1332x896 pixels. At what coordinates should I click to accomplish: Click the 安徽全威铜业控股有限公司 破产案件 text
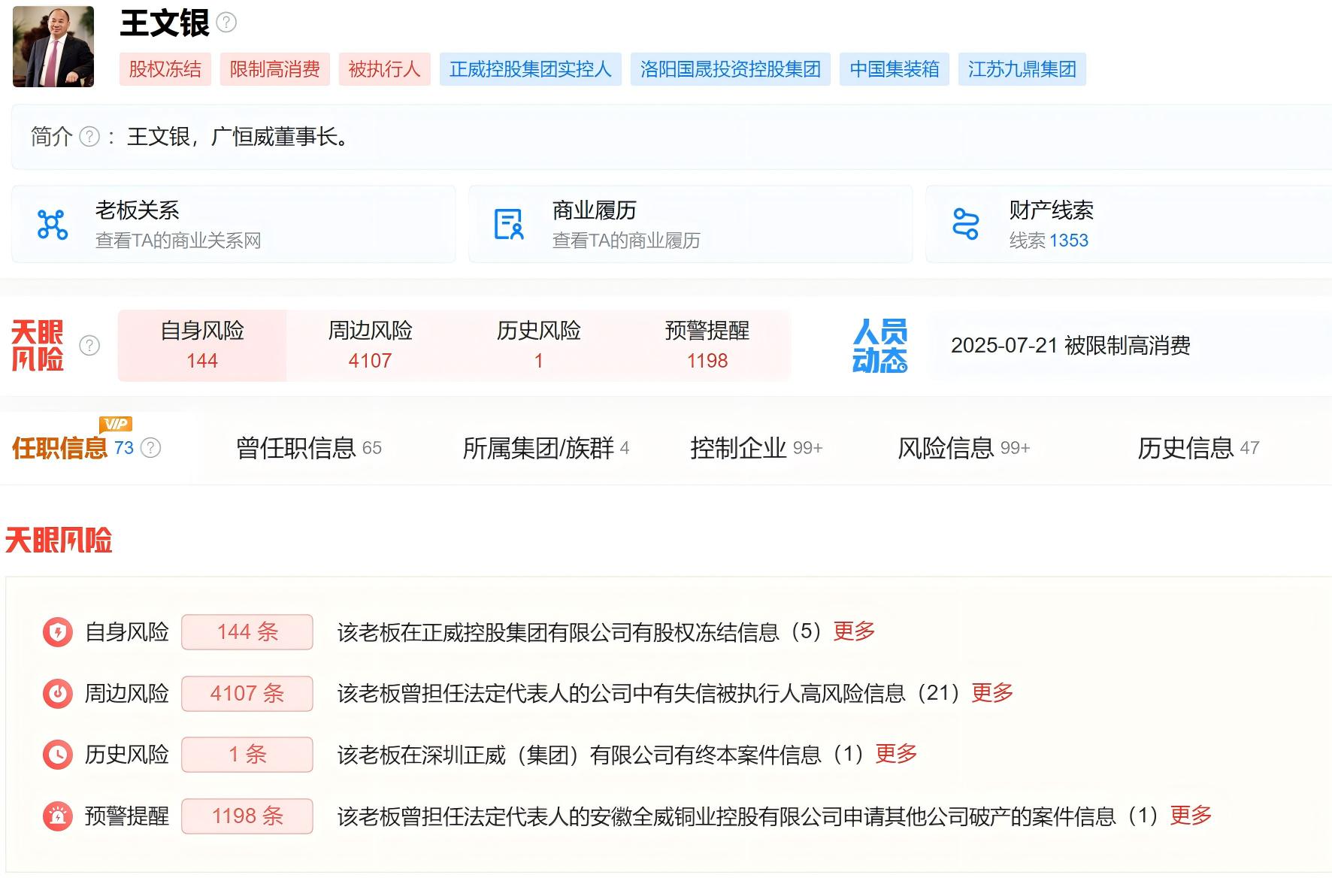pos(750,816)
